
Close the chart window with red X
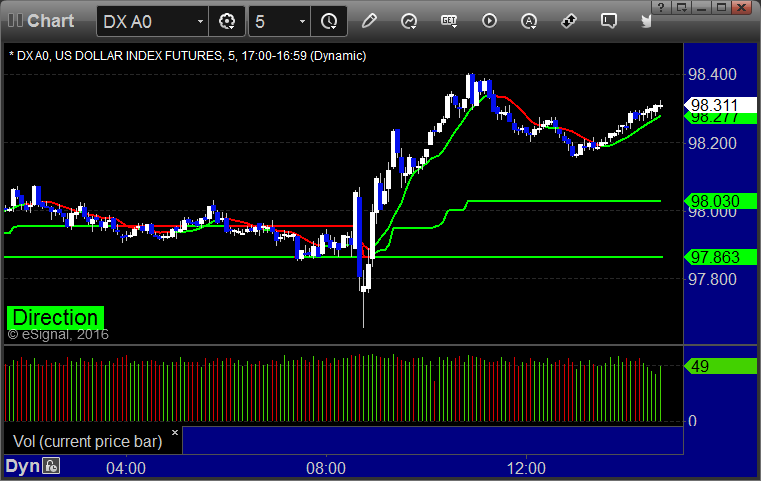[742, 7]
